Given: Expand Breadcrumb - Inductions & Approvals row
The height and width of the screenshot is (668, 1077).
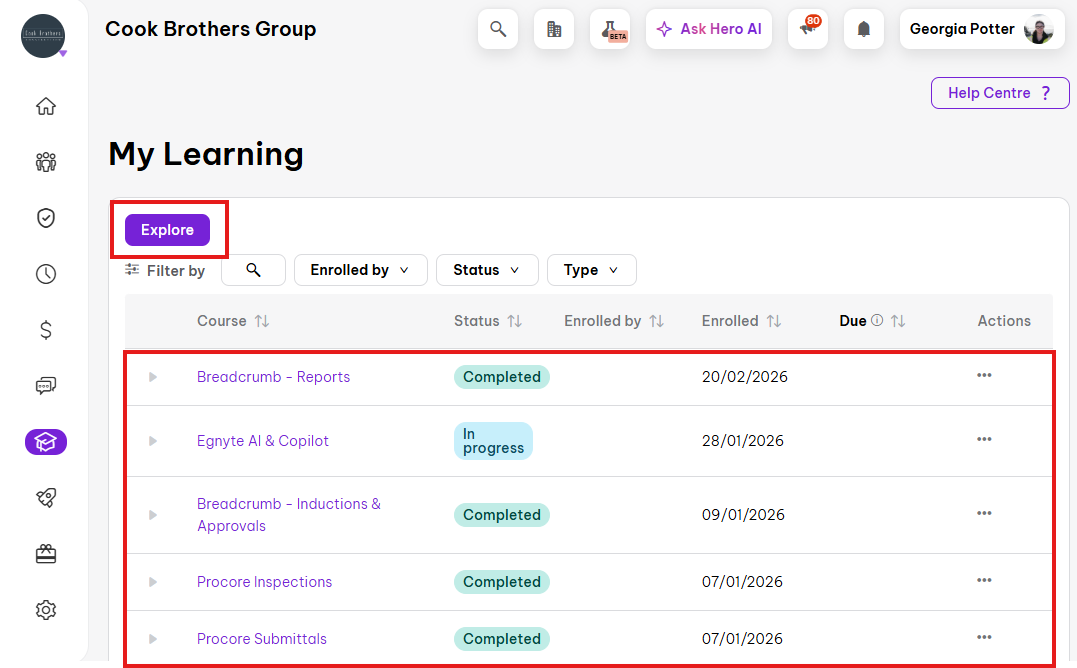Looking at the screenshot, I should (153, 515).
